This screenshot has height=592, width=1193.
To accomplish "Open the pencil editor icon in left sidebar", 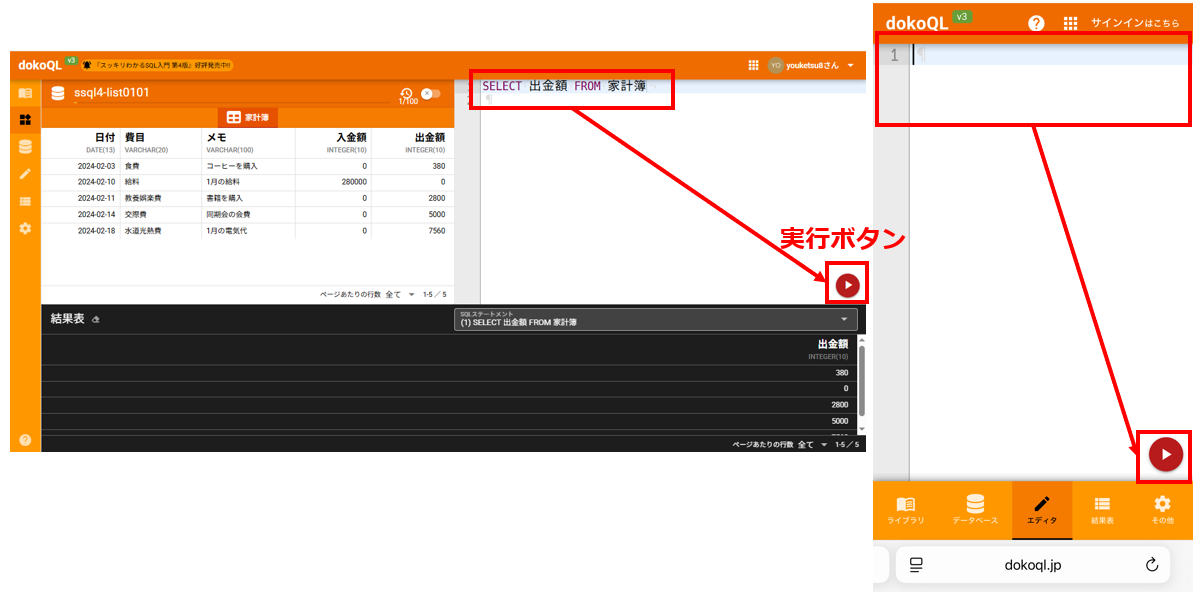I will (25, 174).
